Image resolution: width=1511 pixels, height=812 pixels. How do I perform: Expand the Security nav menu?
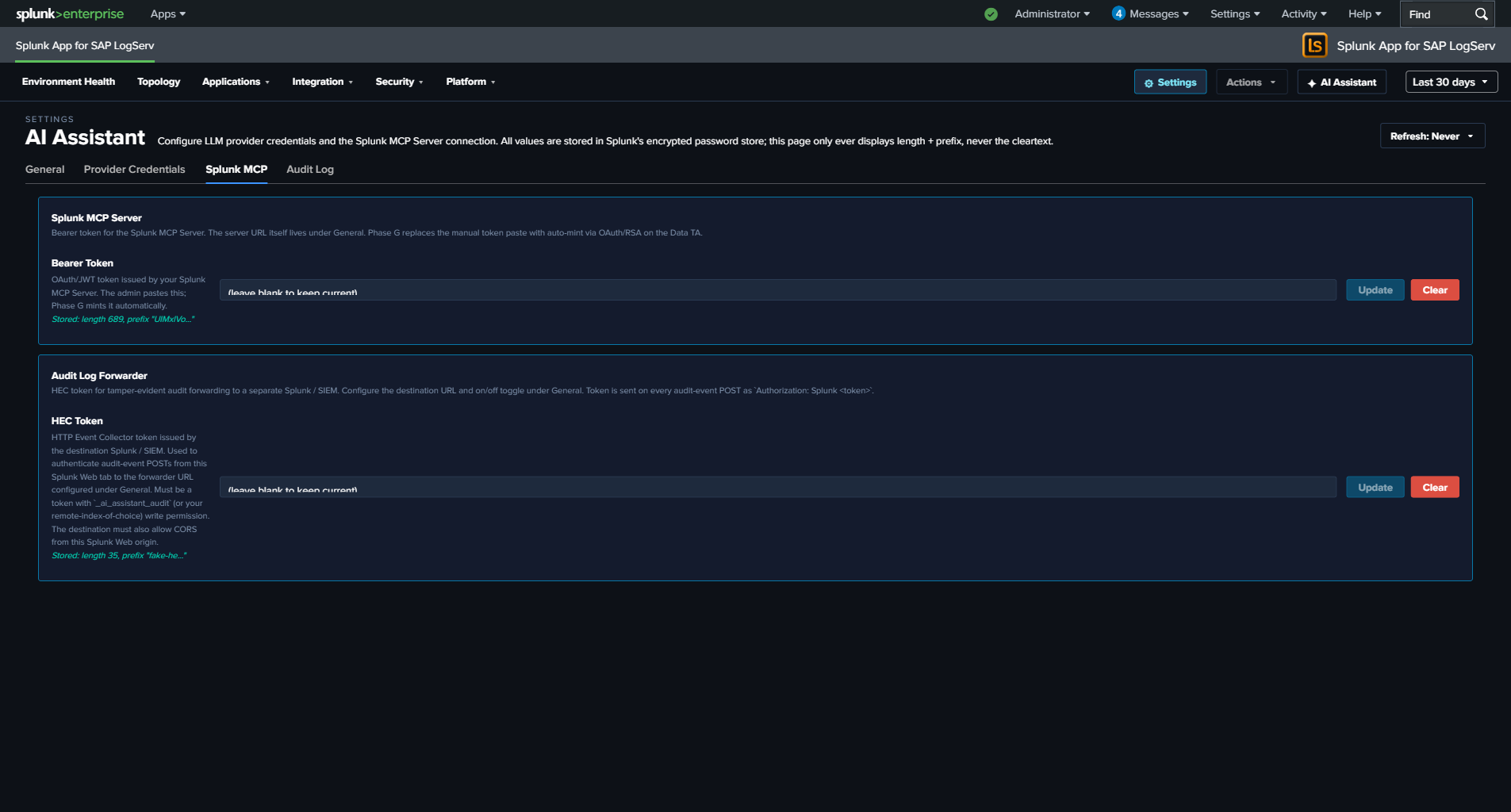[x=399, y=82]
